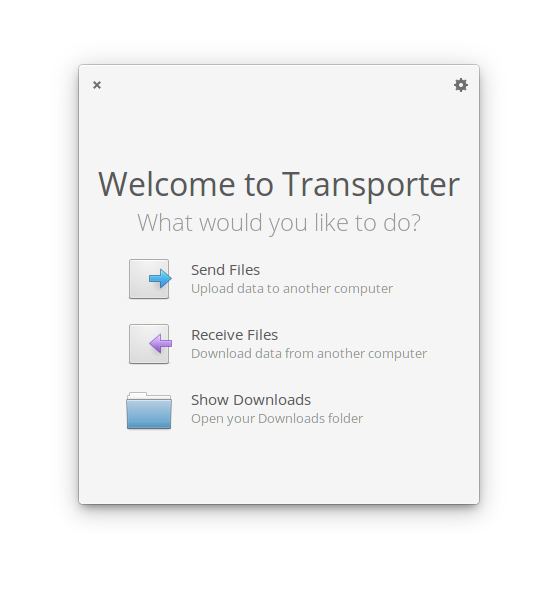Viewport: 558px width, 597px height.
Task: Choose the "Send Files" label
Action: 225,270
